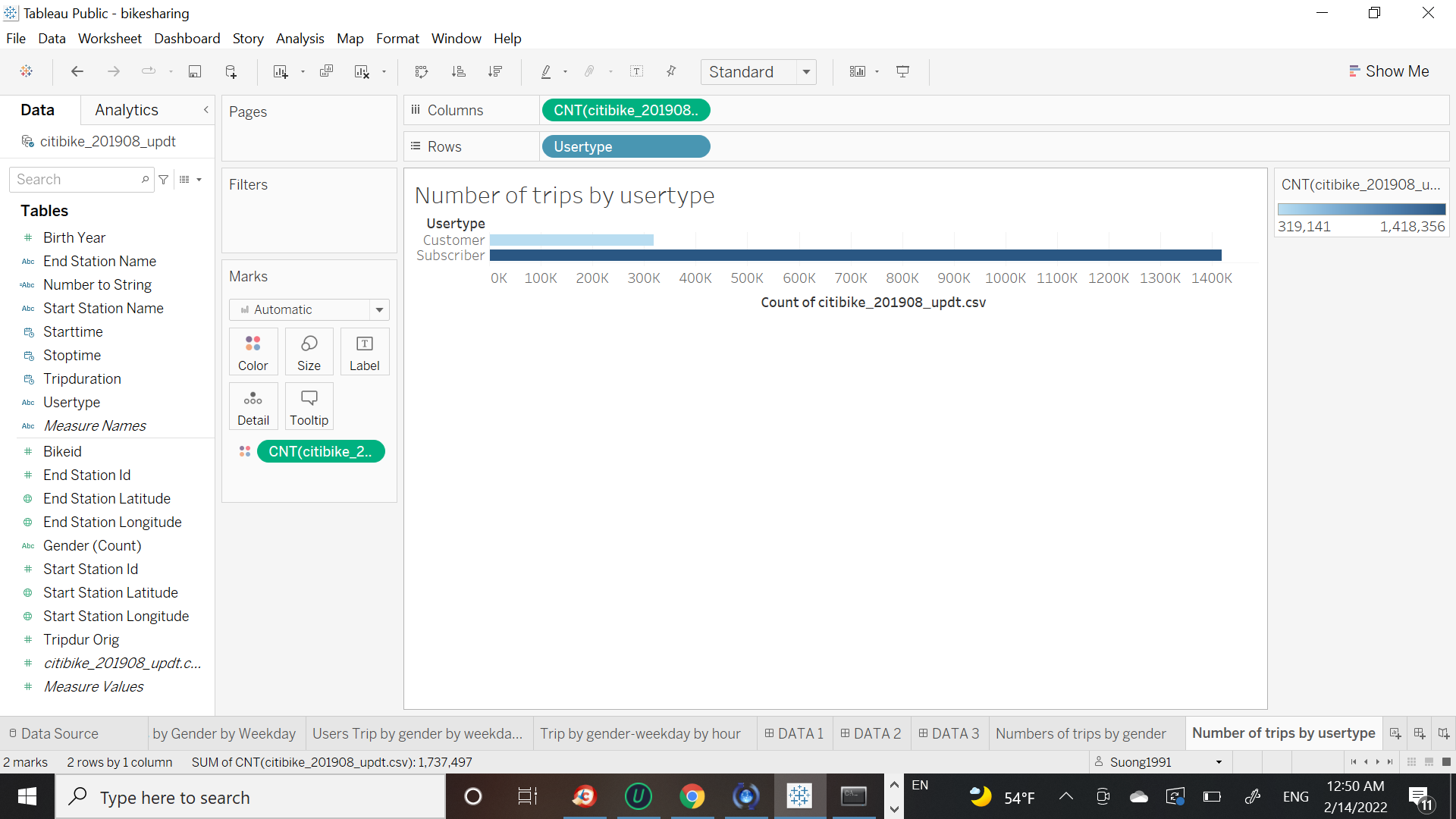1456x819 pixels.
Task: Sort bars ascending using toolbar icon
Action: coord(458,71)
